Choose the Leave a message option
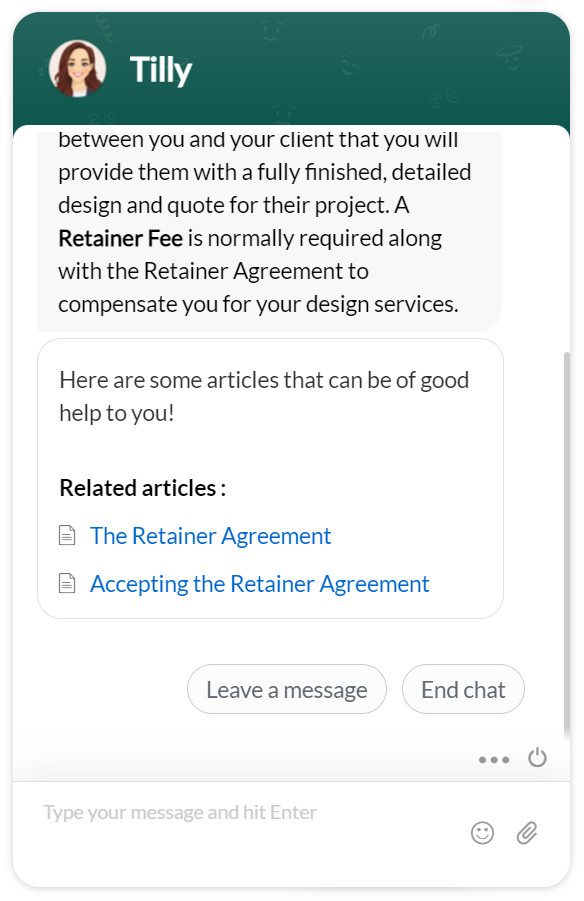The height and width of the screenshot is (901, 584). point(287,690)
